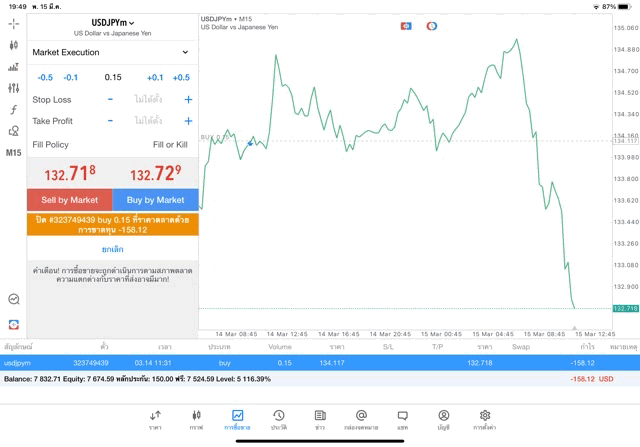Open the objects shapes icon
The width and height of the screenshot is (640, 447).
13,131
